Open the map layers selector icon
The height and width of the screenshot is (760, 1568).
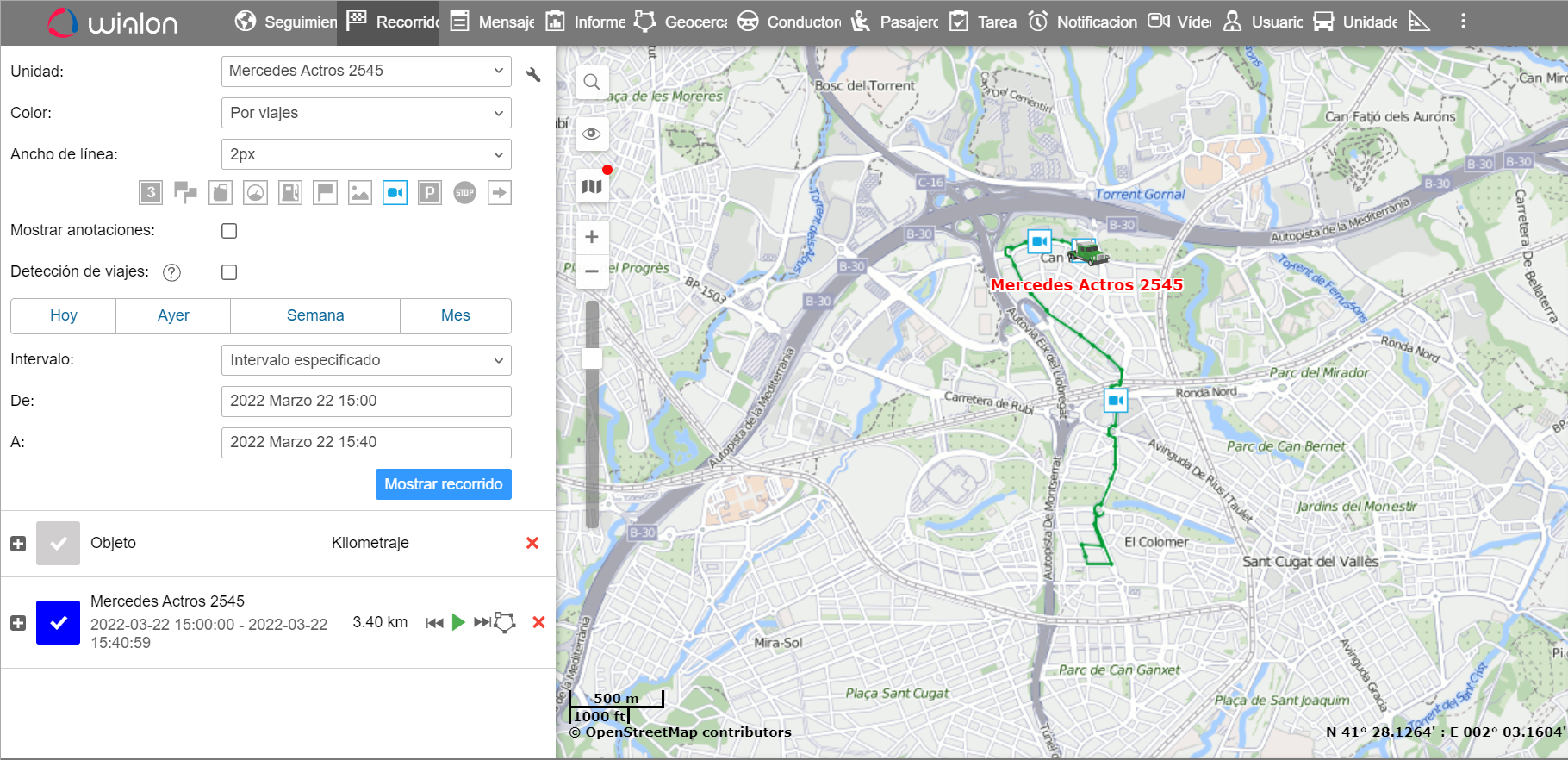coord(592,186)
